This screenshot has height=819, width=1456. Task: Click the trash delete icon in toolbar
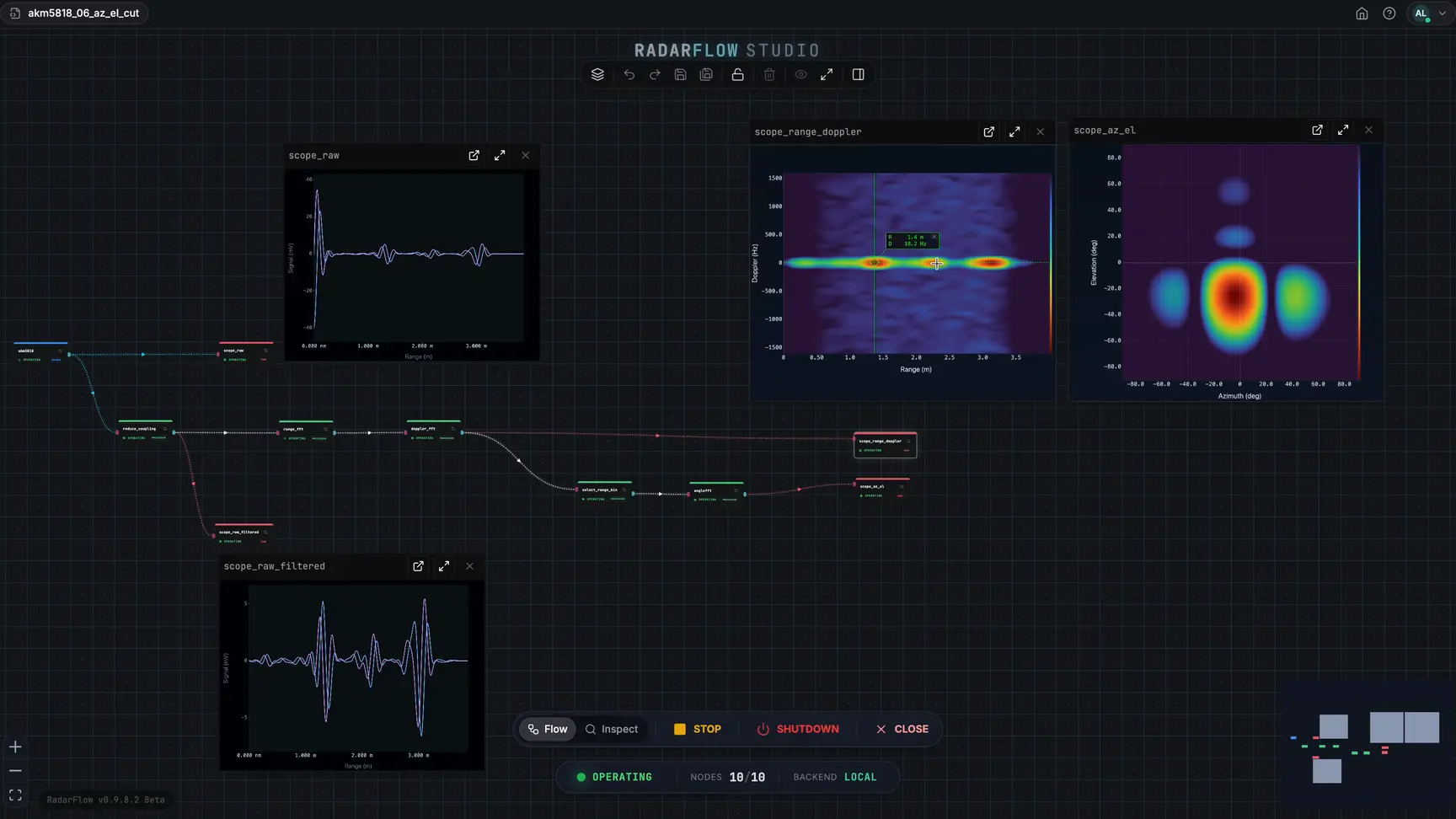pos(769,74)
